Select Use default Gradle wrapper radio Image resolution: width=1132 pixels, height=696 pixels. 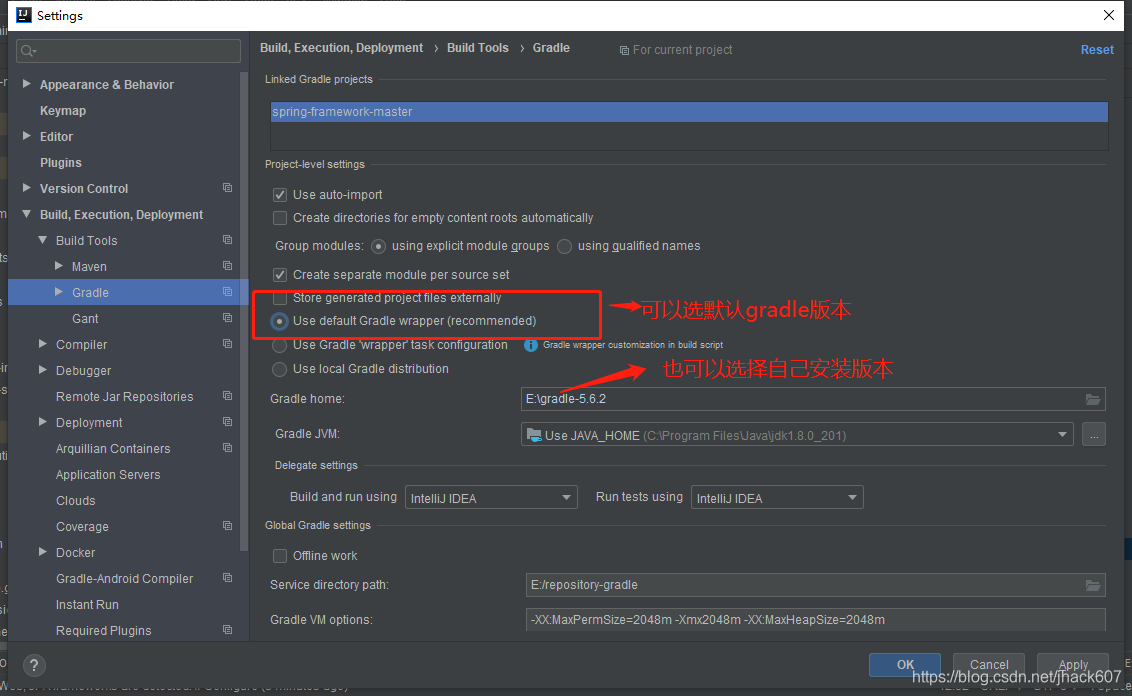coord(279,321)
